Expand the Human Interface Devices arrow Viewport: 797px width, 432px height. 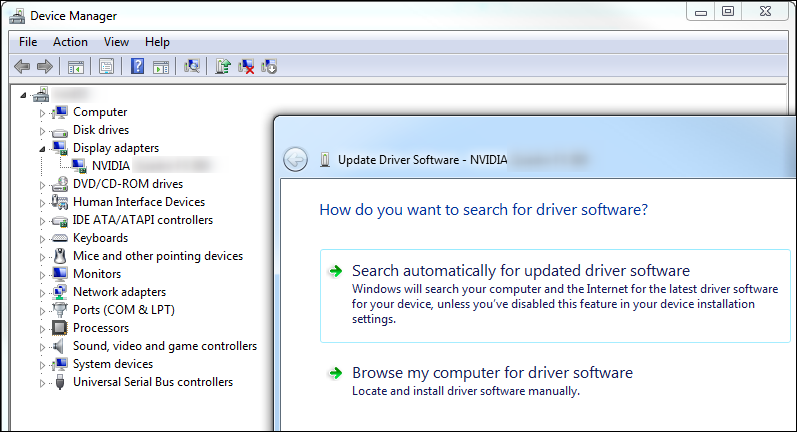[x=42, y=203]
